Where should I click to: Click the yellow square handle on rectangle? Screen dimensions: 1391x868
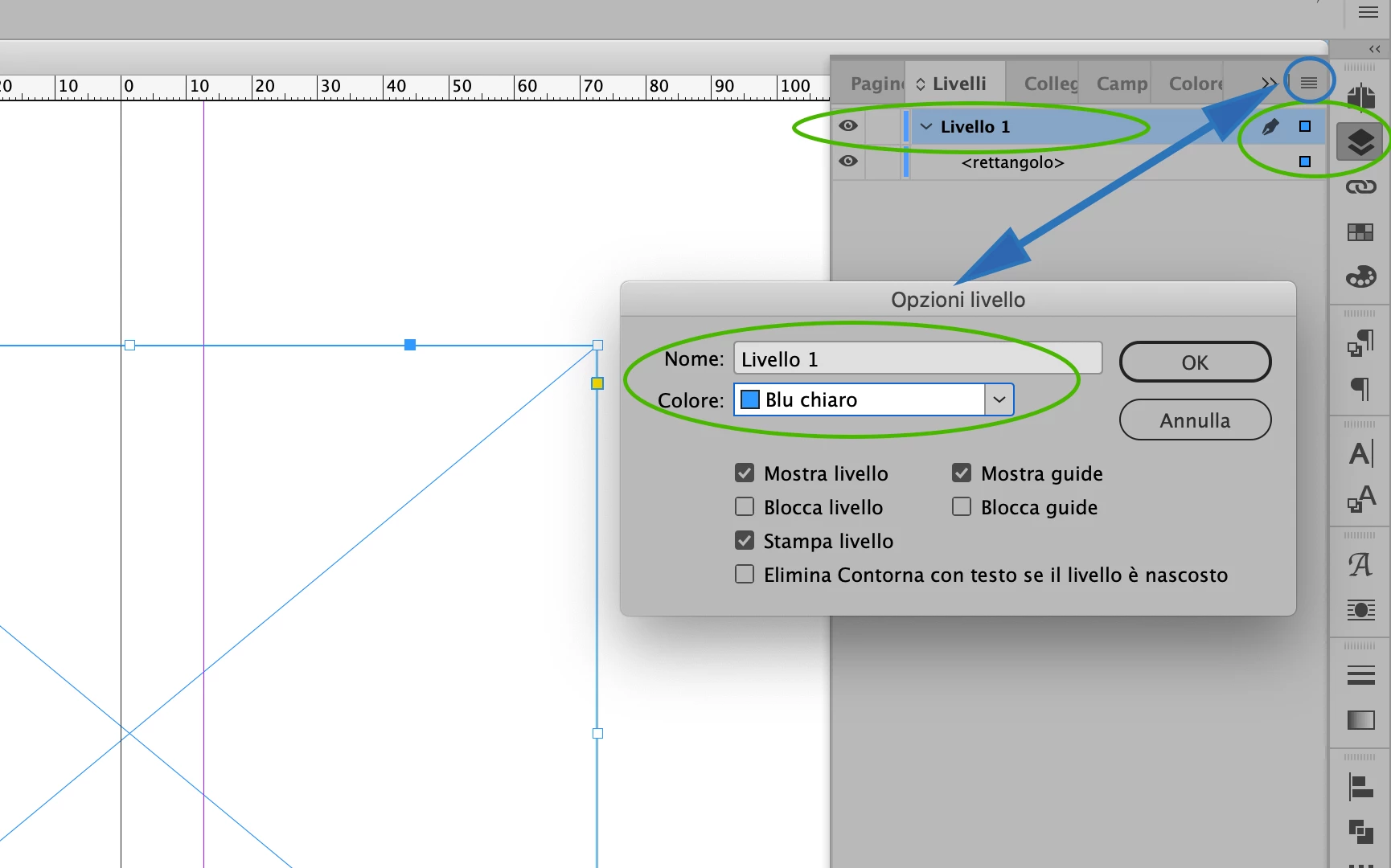pos(597,383)
